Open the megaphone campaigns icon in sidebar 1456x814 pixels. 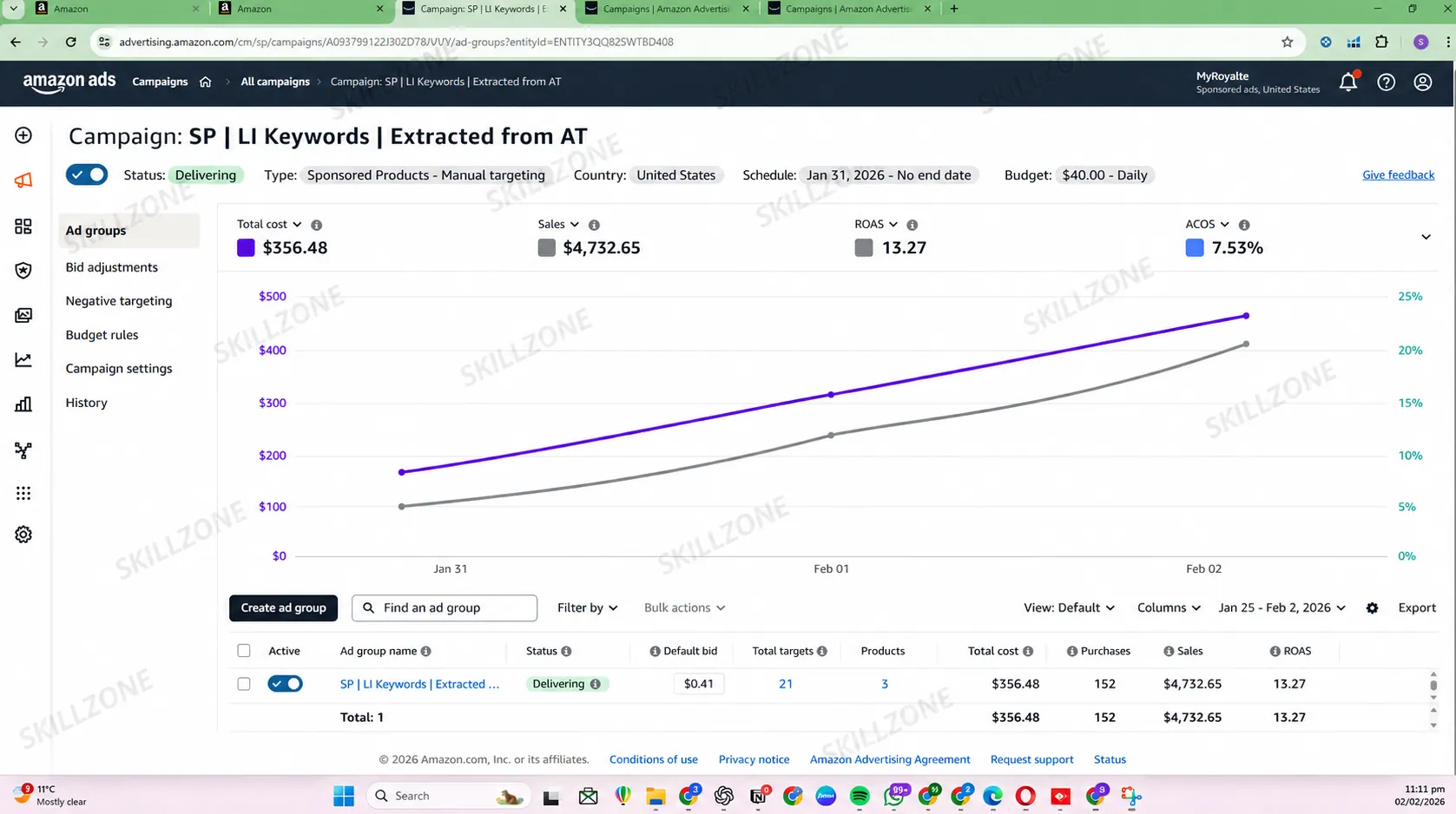[23, 181]
